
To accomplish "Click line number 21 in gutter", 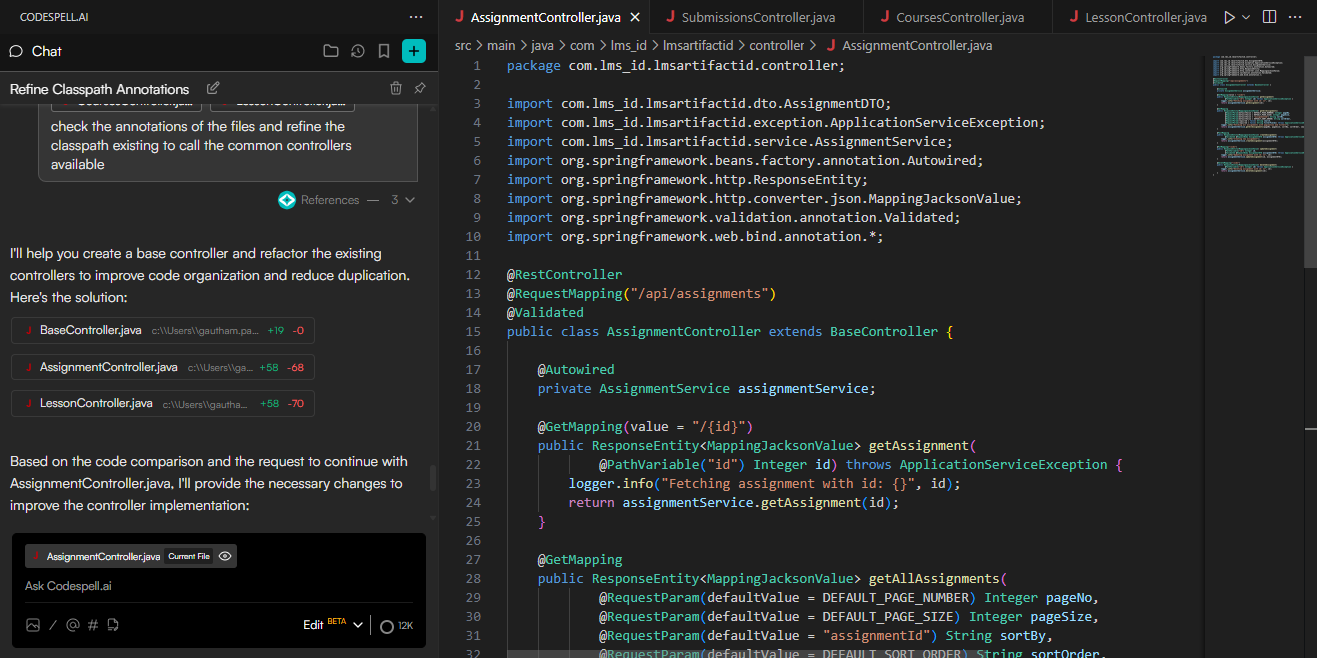I will pyautogui.click(x=473, y=445).
